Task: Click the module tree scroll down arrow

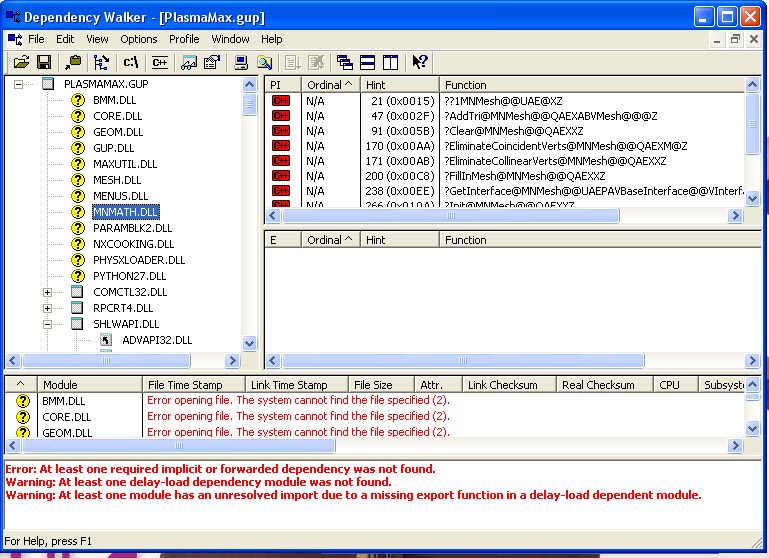Action: [250, 343]
